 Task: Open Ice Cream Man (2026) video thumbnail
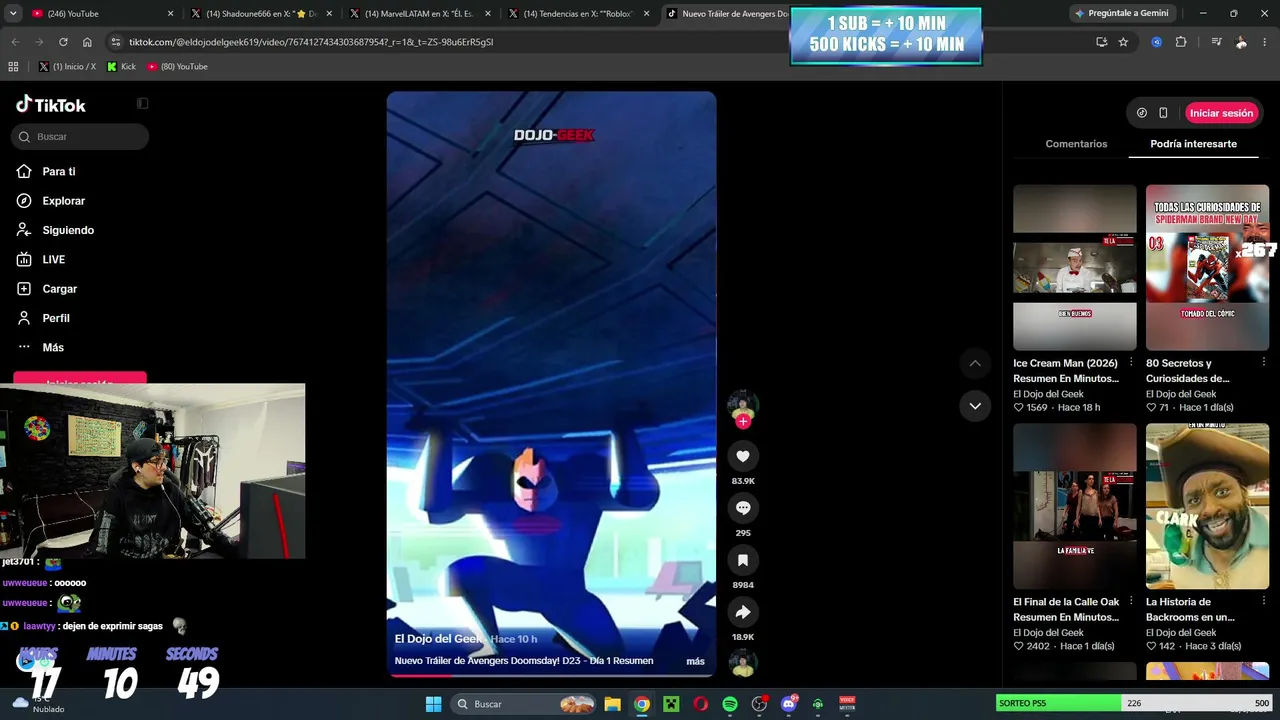[x=1075, y=268]
